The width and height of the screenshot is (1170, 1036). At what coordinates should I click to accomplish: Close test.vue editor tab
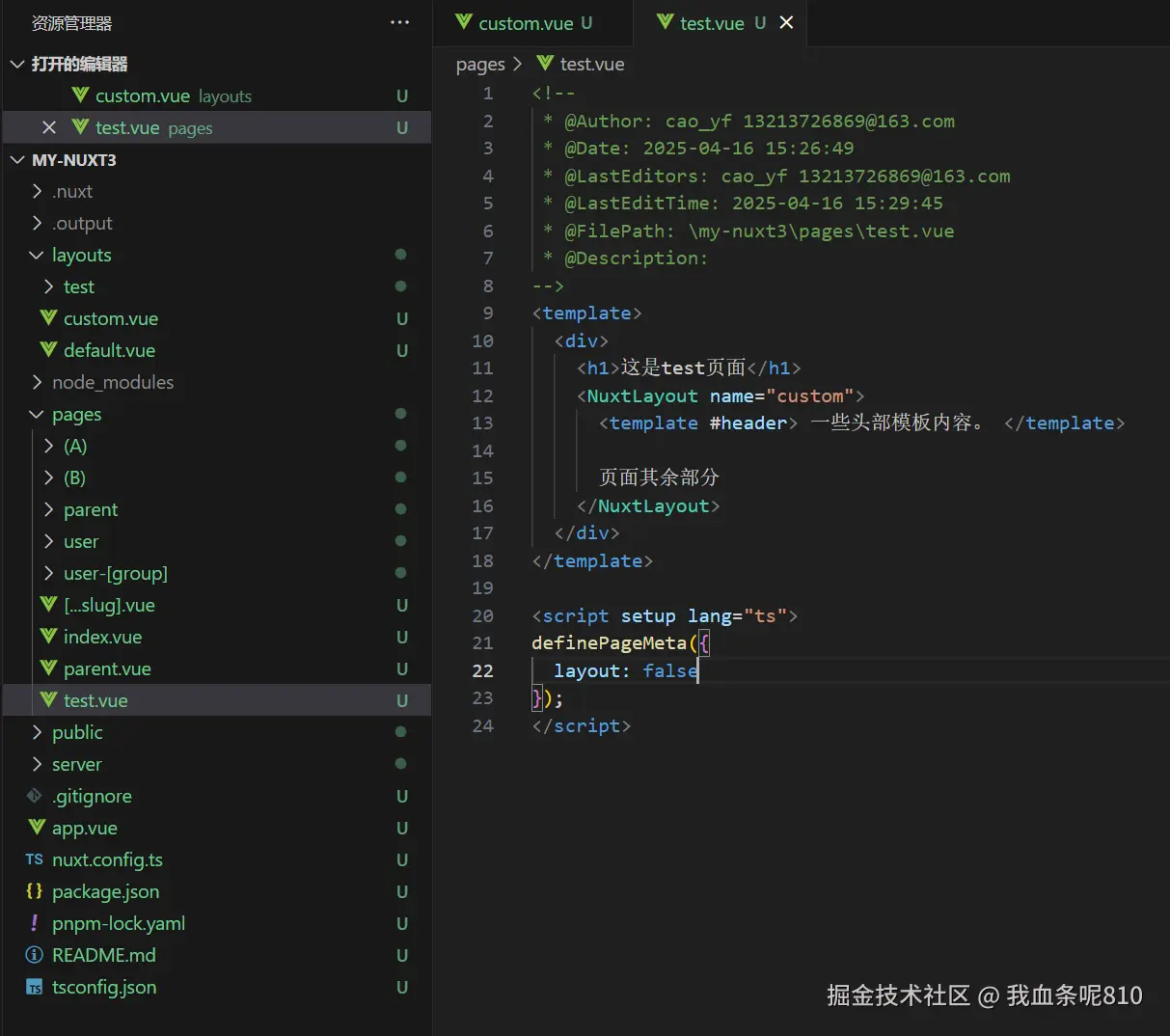click(786, 22)
